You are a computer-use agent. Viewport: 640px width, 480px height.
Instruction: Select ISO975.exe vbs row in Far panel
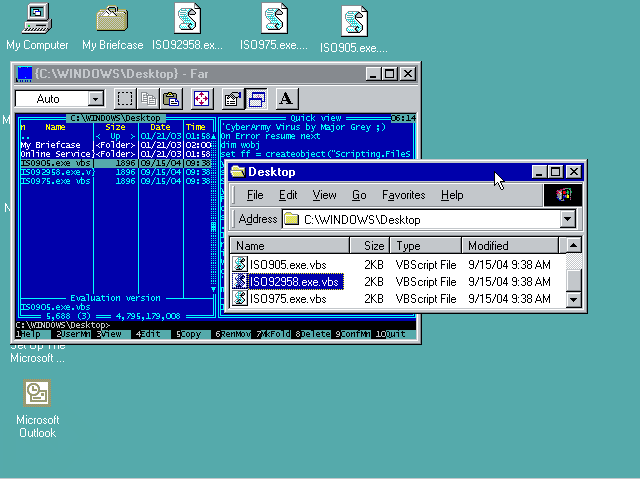pyautogui.click(x=117, y=181)
